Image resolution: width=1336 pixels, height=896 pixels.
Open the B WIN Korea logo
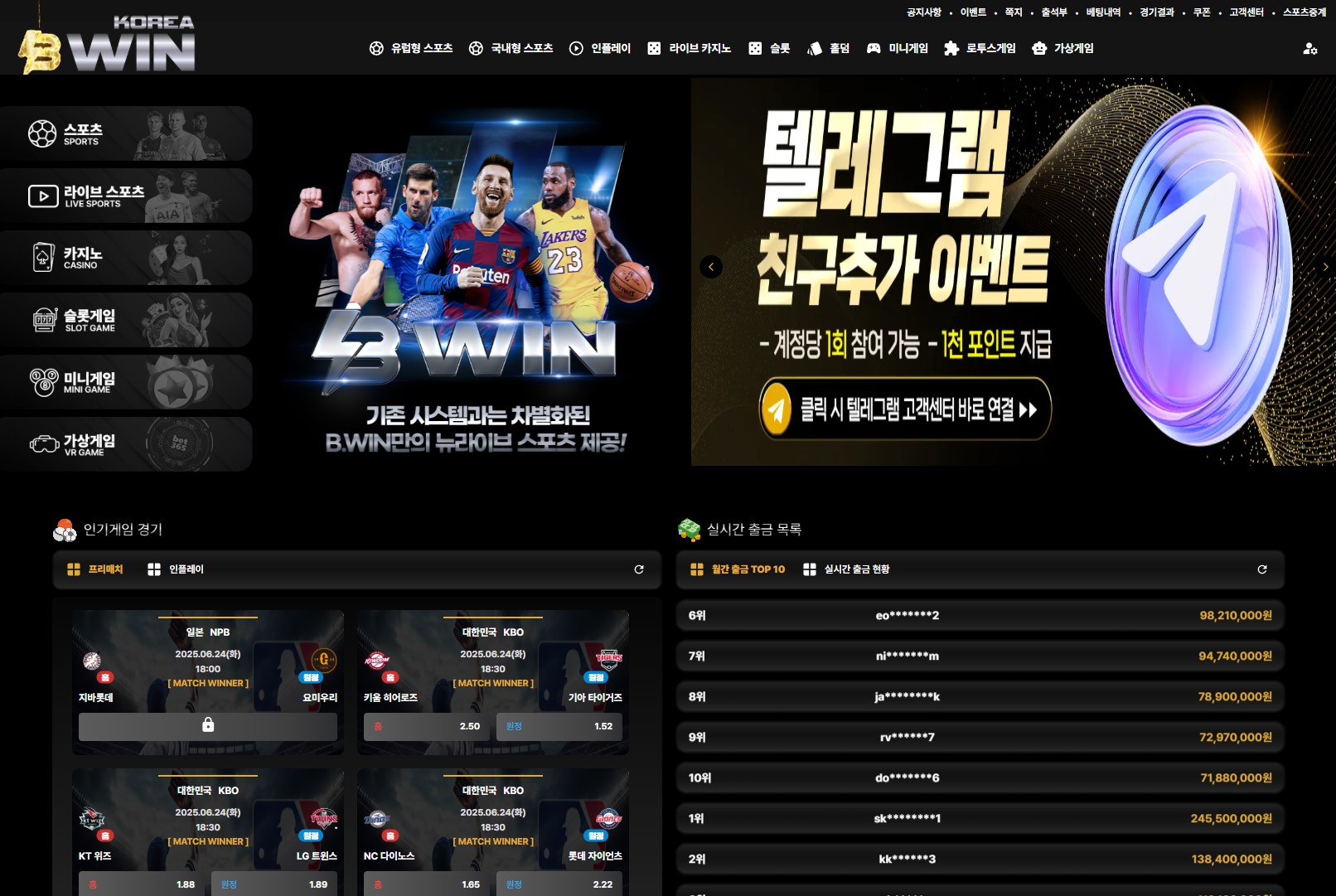tap(107, 45)
